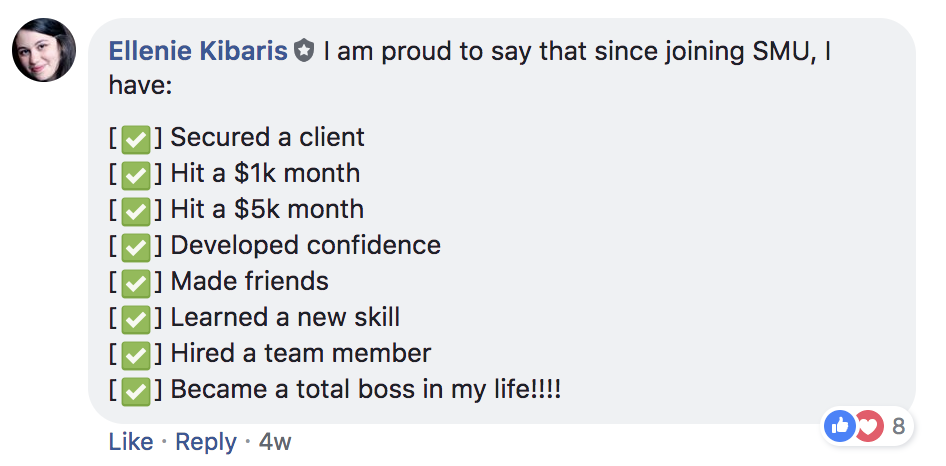This screenshot has height=466, width=946.
Task: Click checkmark beside Secured a client
Action: [135, 139]
